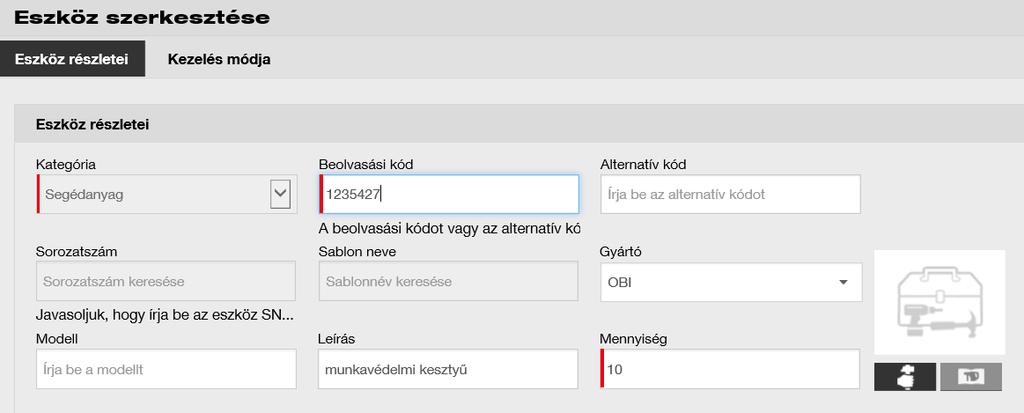
Task: Select the Eszköz részletei tab
Action: (72, 59)
